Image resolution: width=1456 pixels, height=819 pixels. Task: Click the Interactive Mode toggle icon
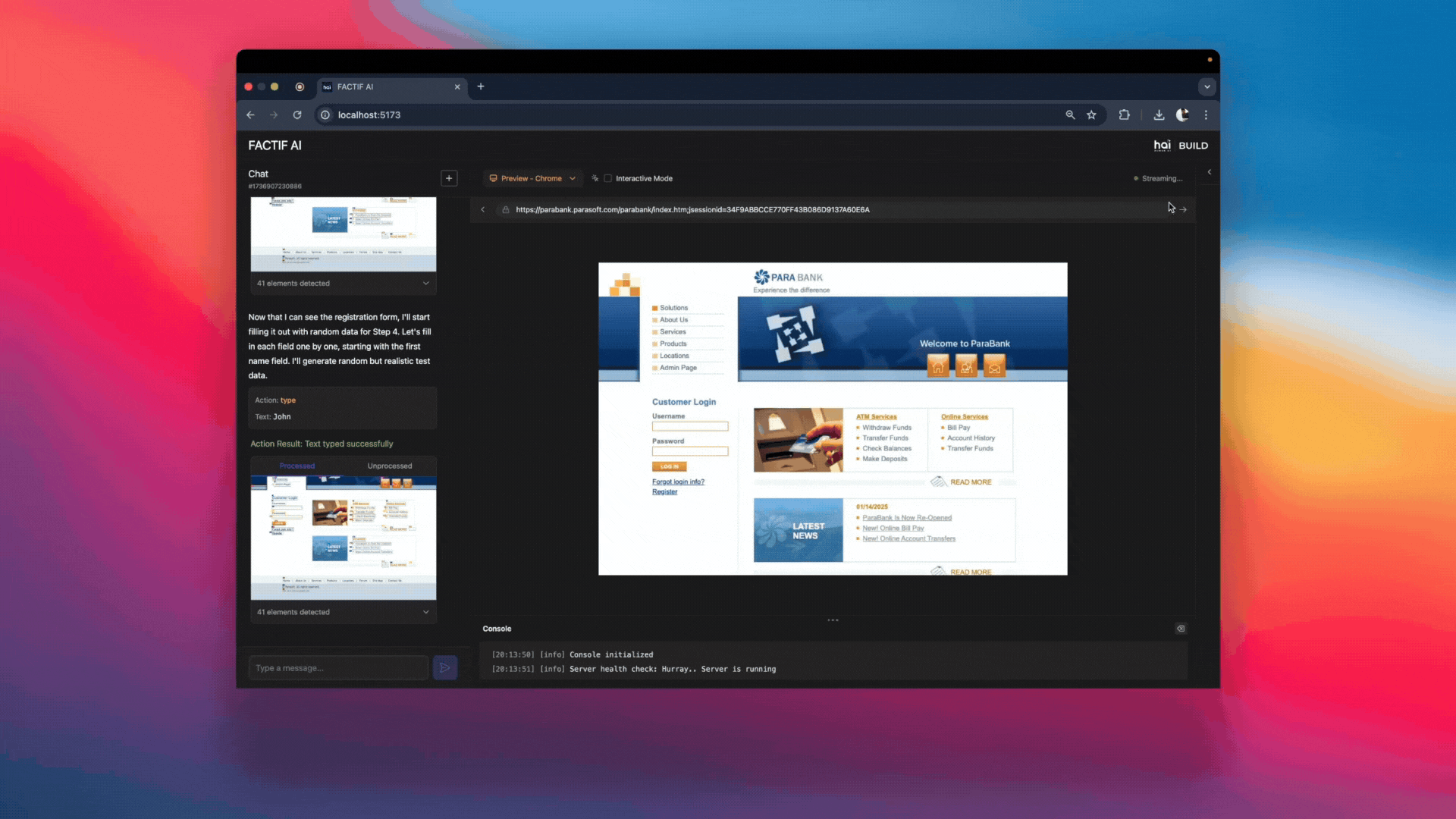[x=608, y=178]
